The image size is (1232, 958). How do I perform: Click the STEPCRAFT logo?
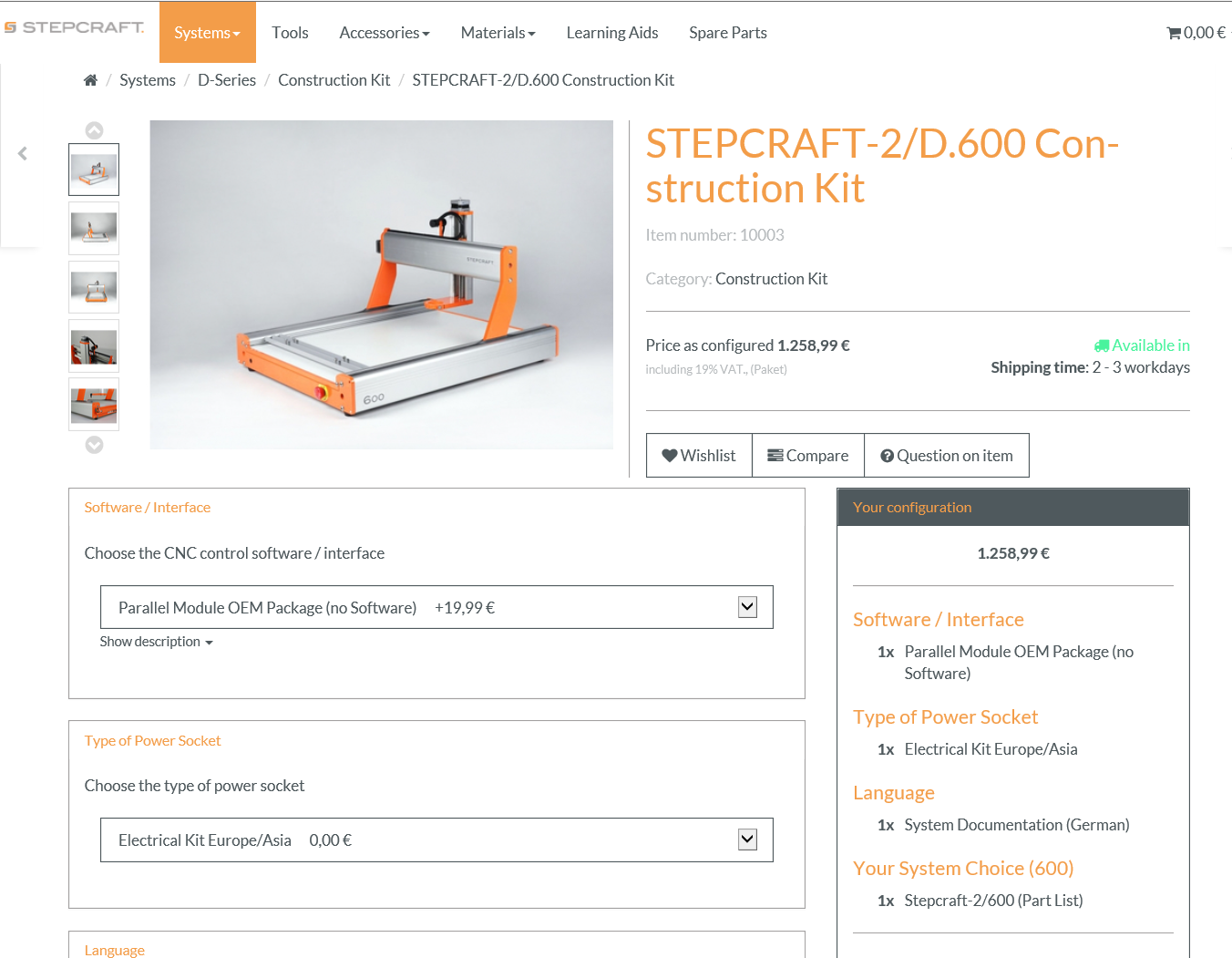[x=75, y=27]
